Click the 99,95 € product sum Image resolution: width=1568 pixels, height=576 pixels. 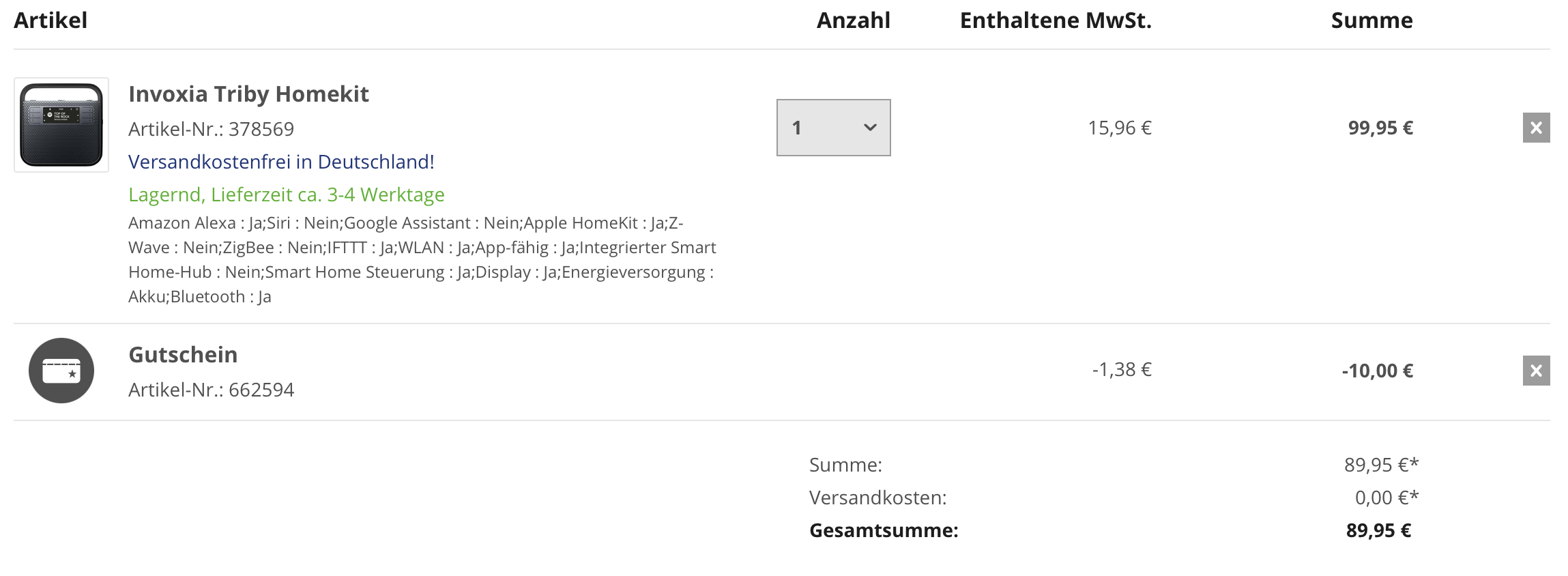point(1380,128)
